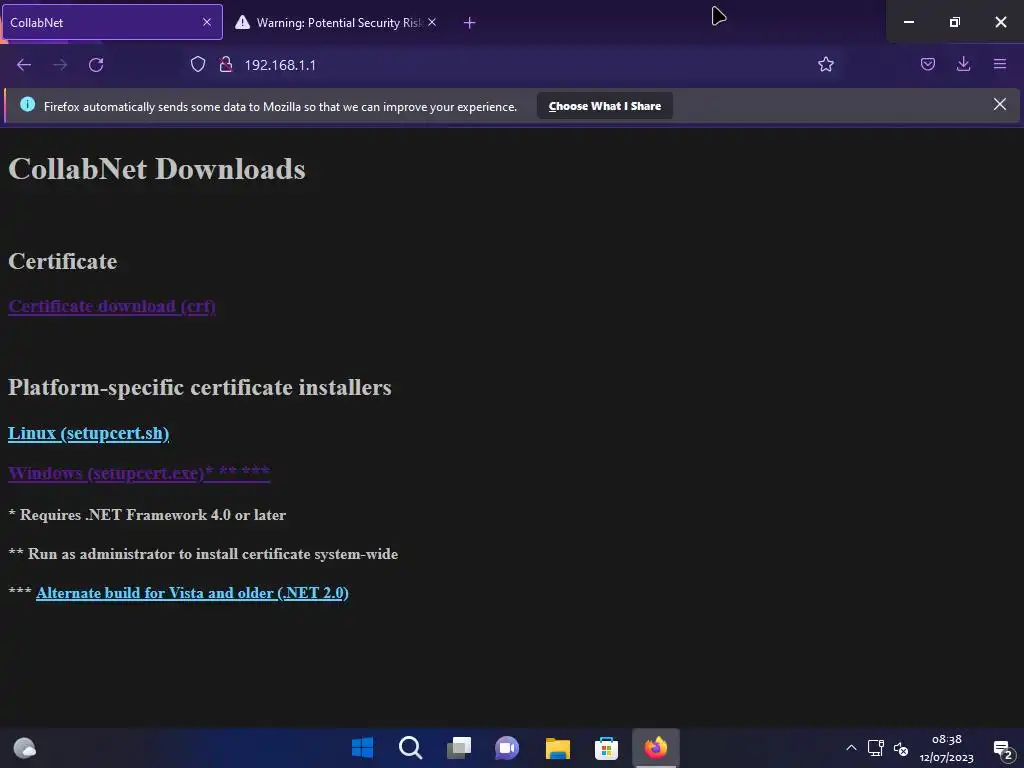This screenshot has width=1024, height=768.
Task: Bookmark this page with the star icon
Action: (x=825, y=64)
